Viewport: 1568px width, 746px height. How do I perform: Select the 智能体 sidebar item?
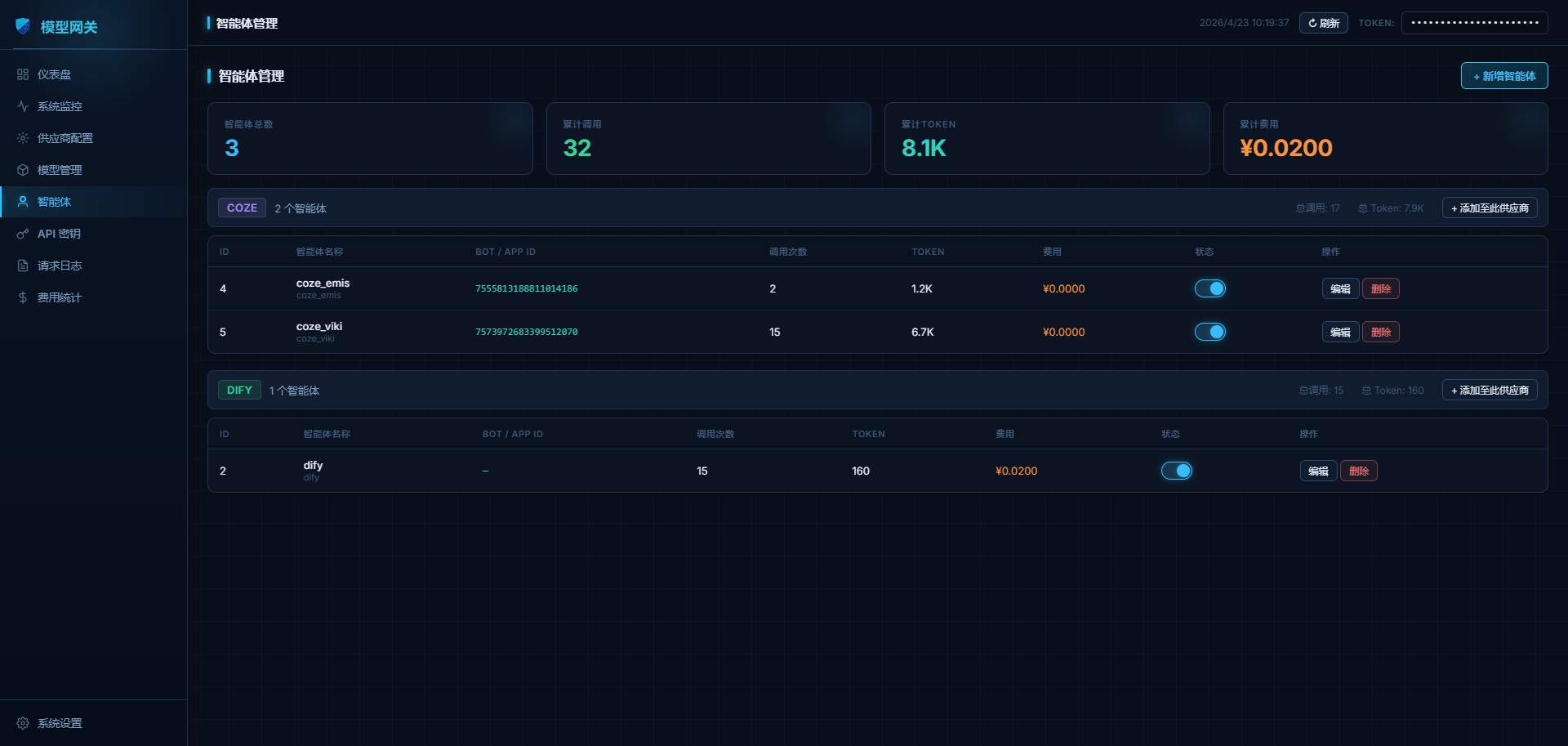point(94,202)
